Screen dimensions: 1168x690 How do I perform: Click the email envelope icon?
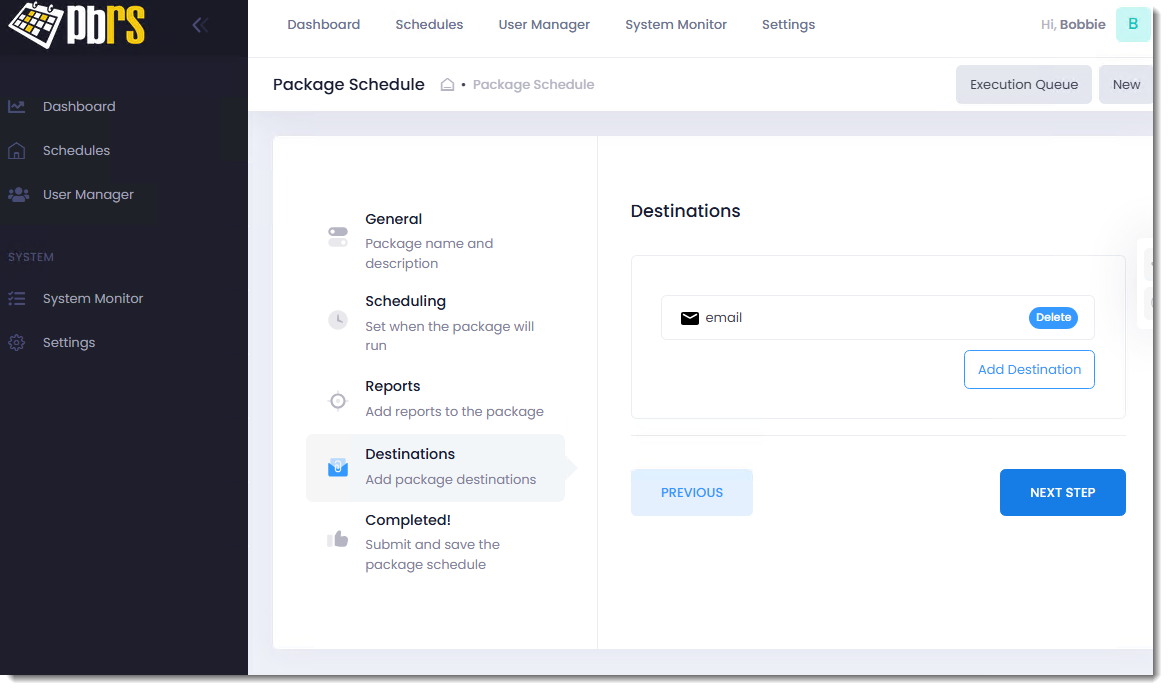pos(689,318)
